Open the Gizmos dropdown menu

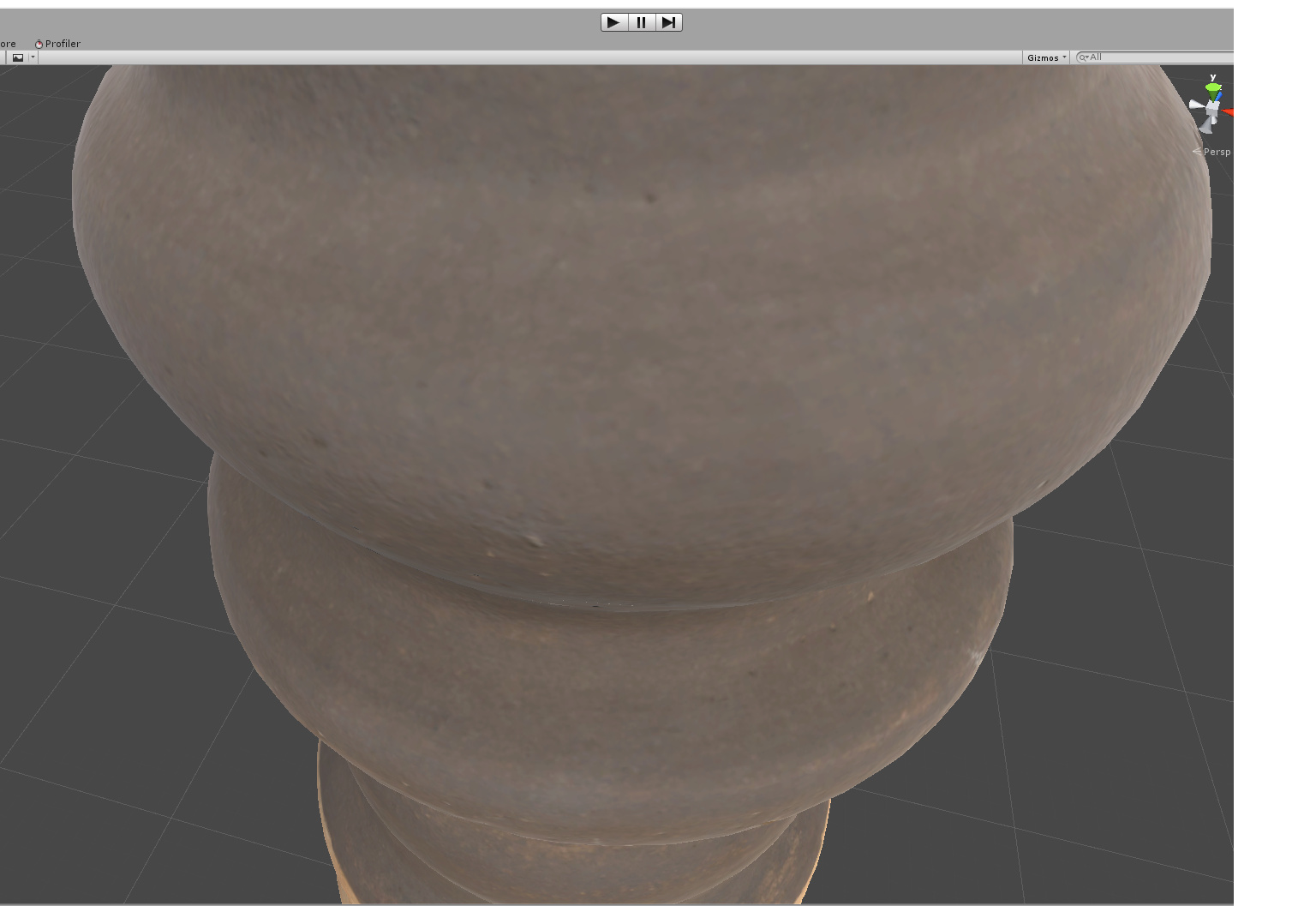(1047, 57)
